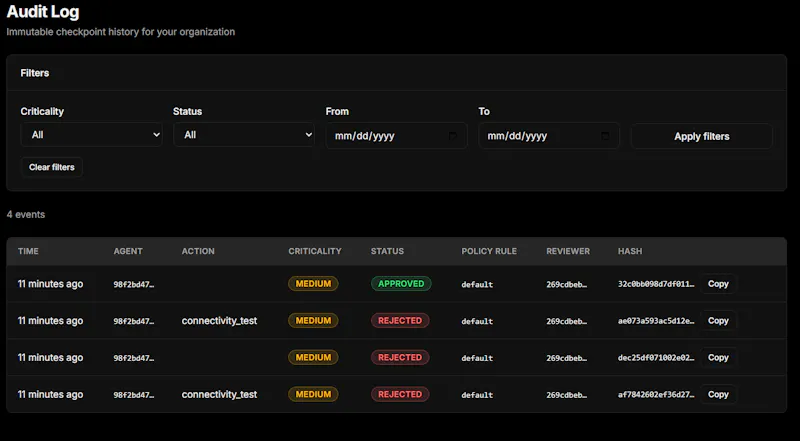Click the APPROVED status badge
800x441 pixels.
point(401,284)
